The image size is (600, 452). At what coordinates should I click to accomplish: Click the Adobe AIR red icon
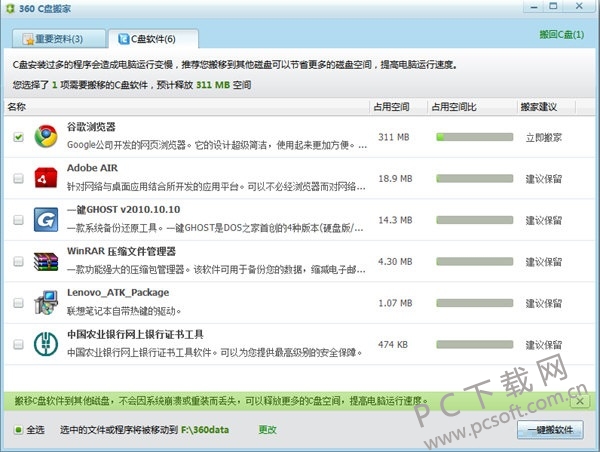click(x=46, y=178)
